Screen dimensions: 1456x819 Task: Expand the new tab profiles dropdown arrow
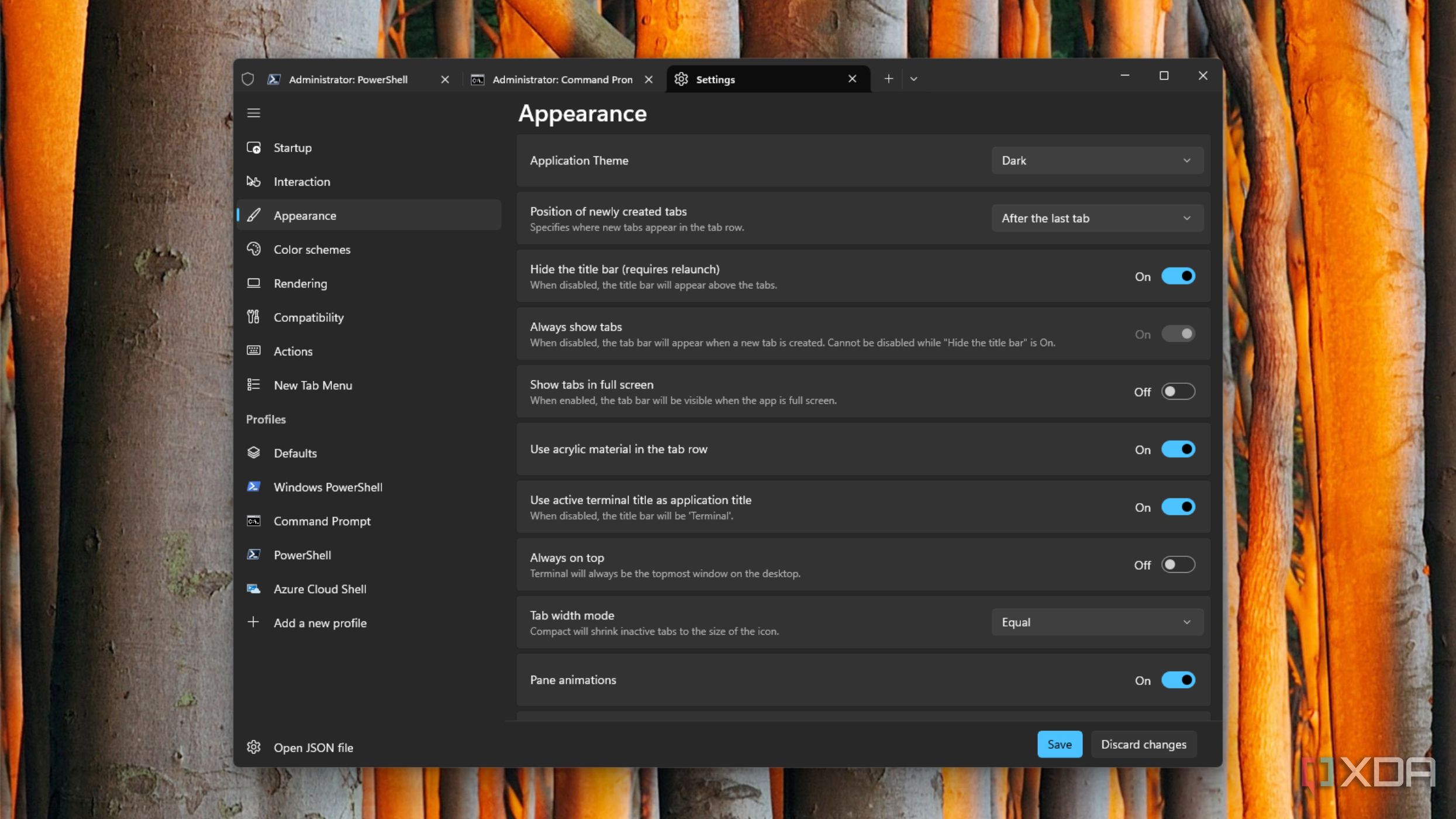[914, 79]
